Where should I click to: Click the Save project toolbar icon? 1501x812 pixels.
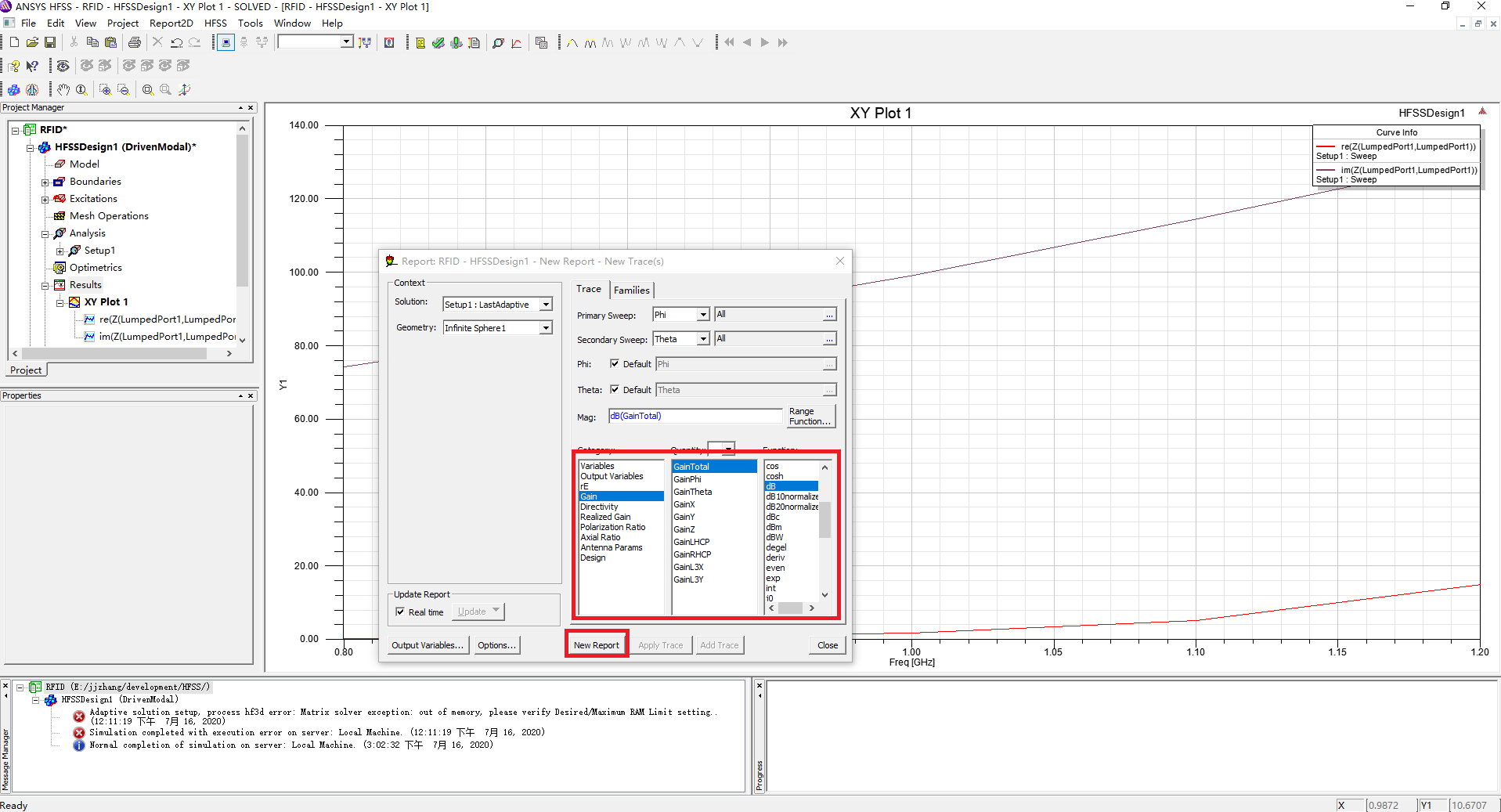(50, 42)
